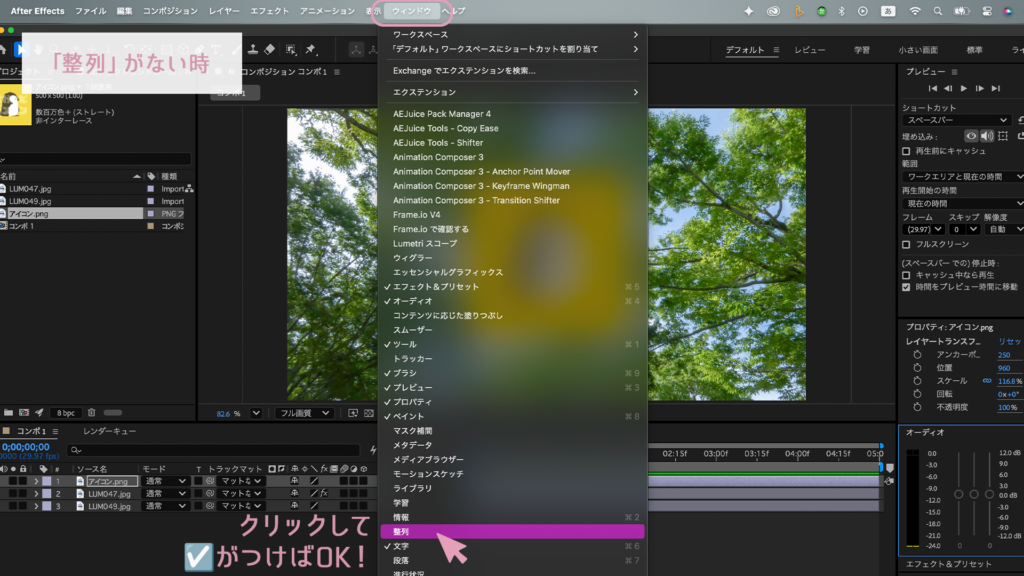
Task: Switch to the 小さい画面 workspace
Action: (x=918, y=50)
